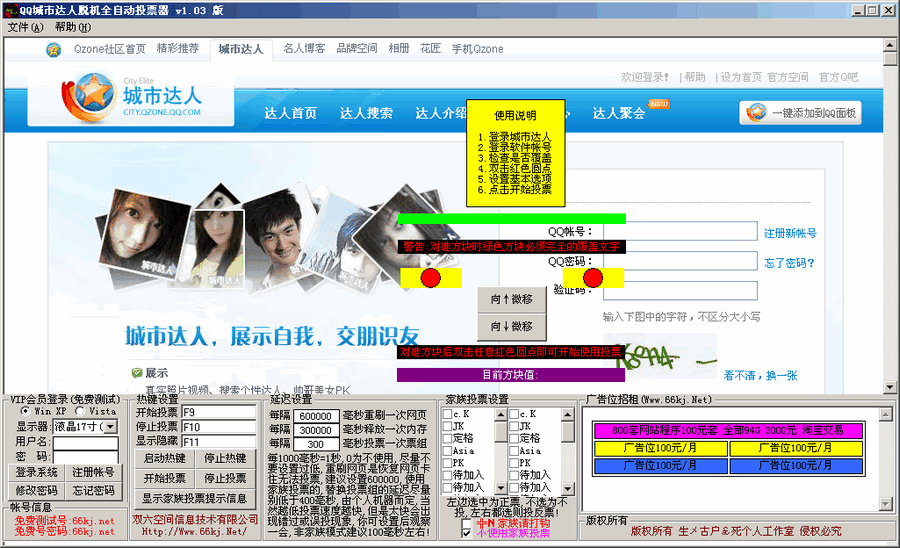
Task: Click 显示家族投票提示信息 button
Action: click(195, 498)
